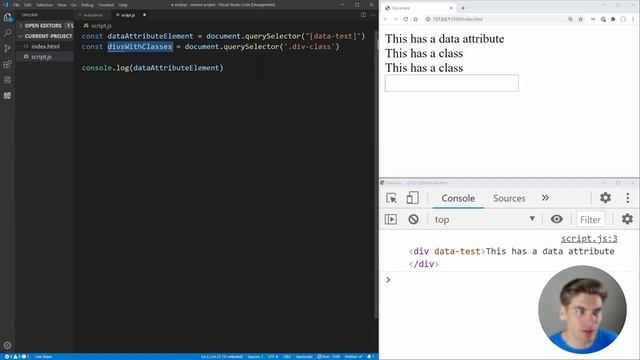Reload the browser page

(405, 19)
